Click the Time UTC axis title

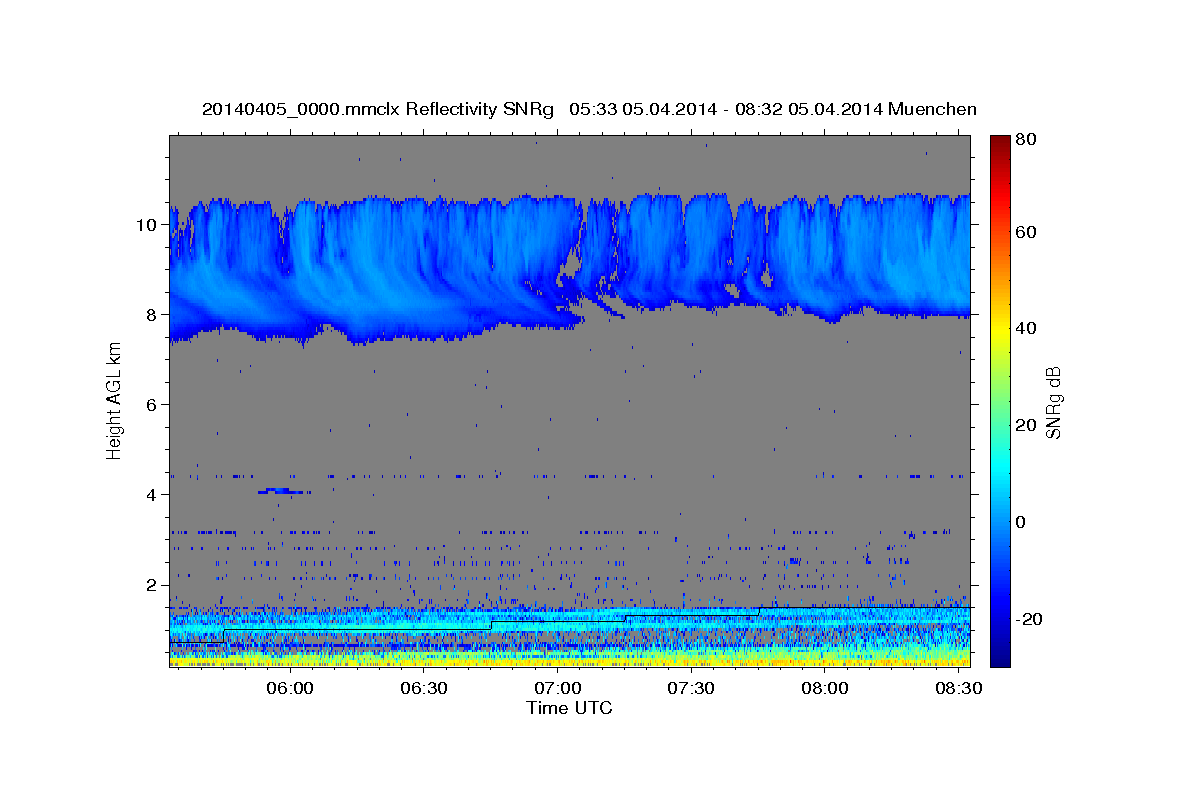click(569, 708)
